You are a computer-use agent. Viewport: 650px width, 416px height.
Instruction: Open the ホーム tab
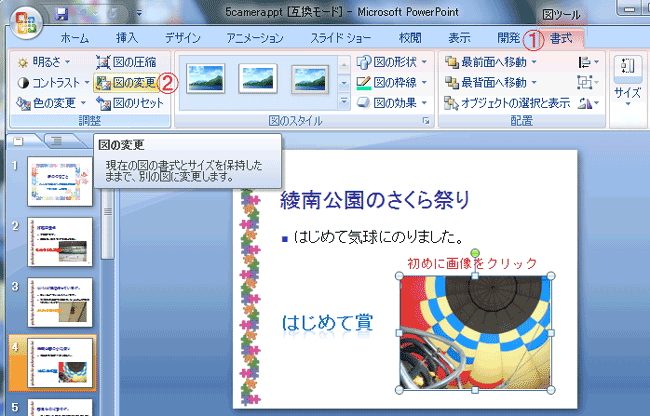pos(75,38)
